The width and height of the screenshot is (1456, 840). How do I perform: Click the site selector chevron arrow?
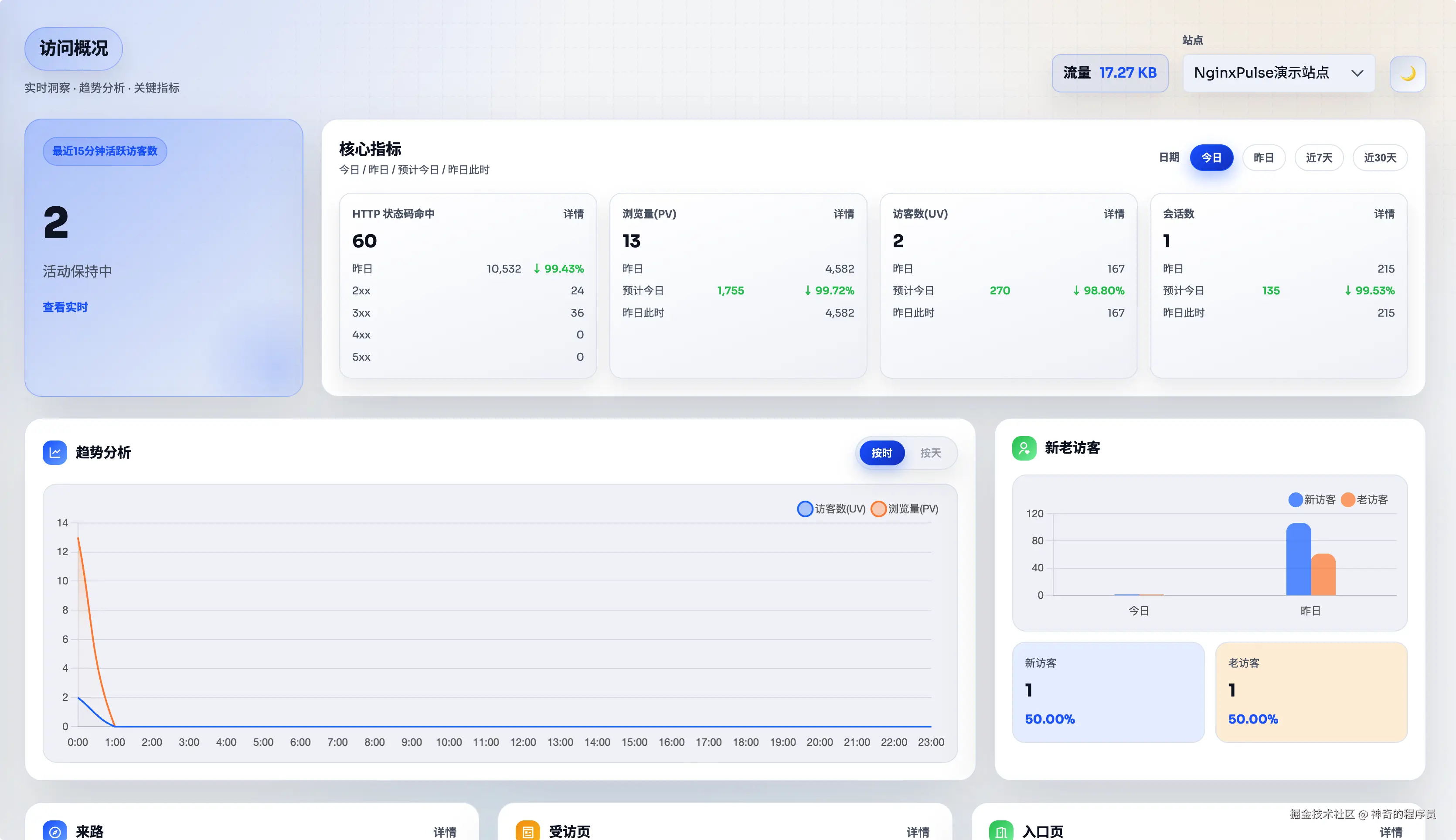click(x=1357, y=73)
